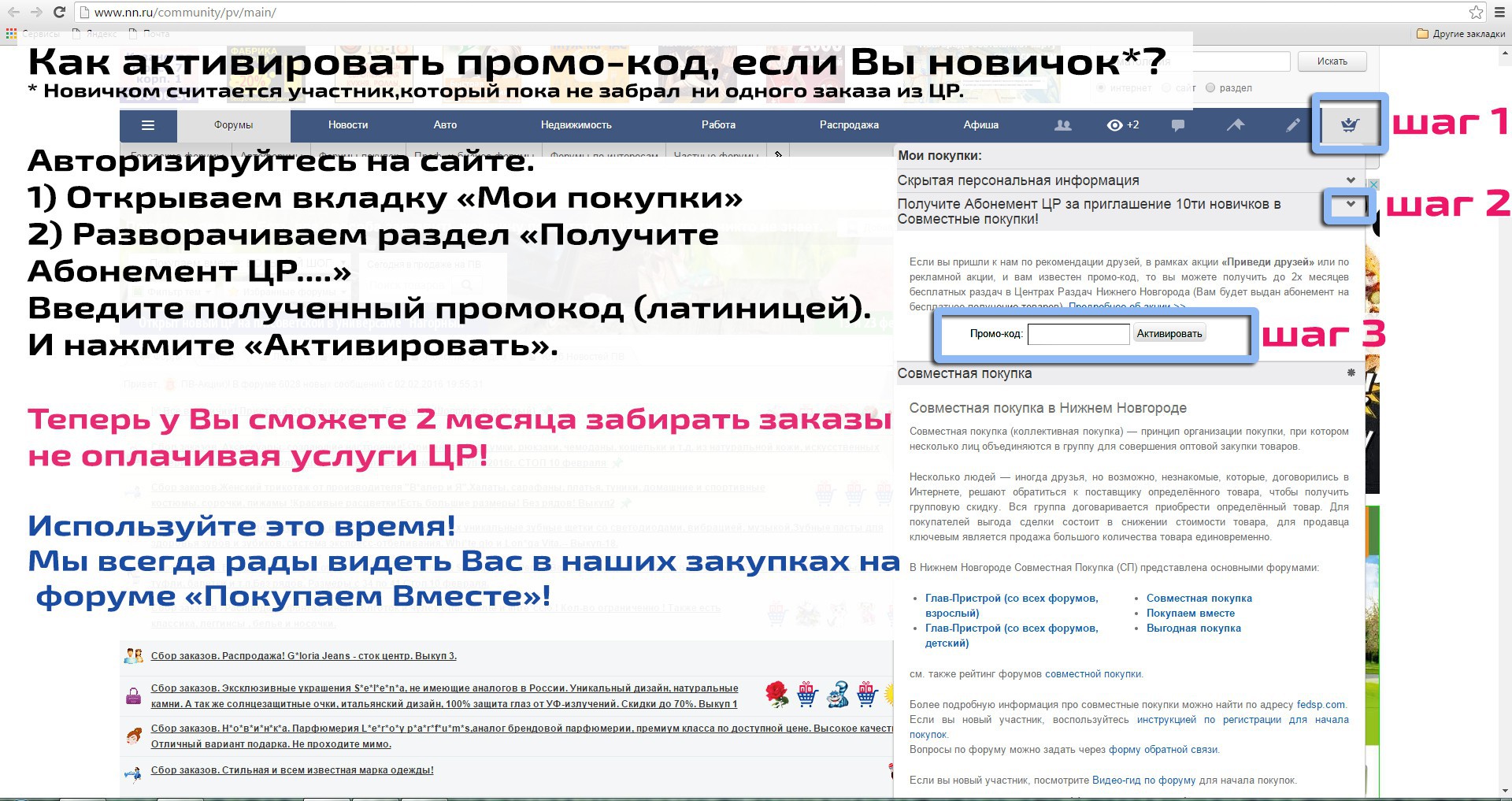Select the 'интернет' search radio button
The image size is (1512, 801).
point(1100,88)
